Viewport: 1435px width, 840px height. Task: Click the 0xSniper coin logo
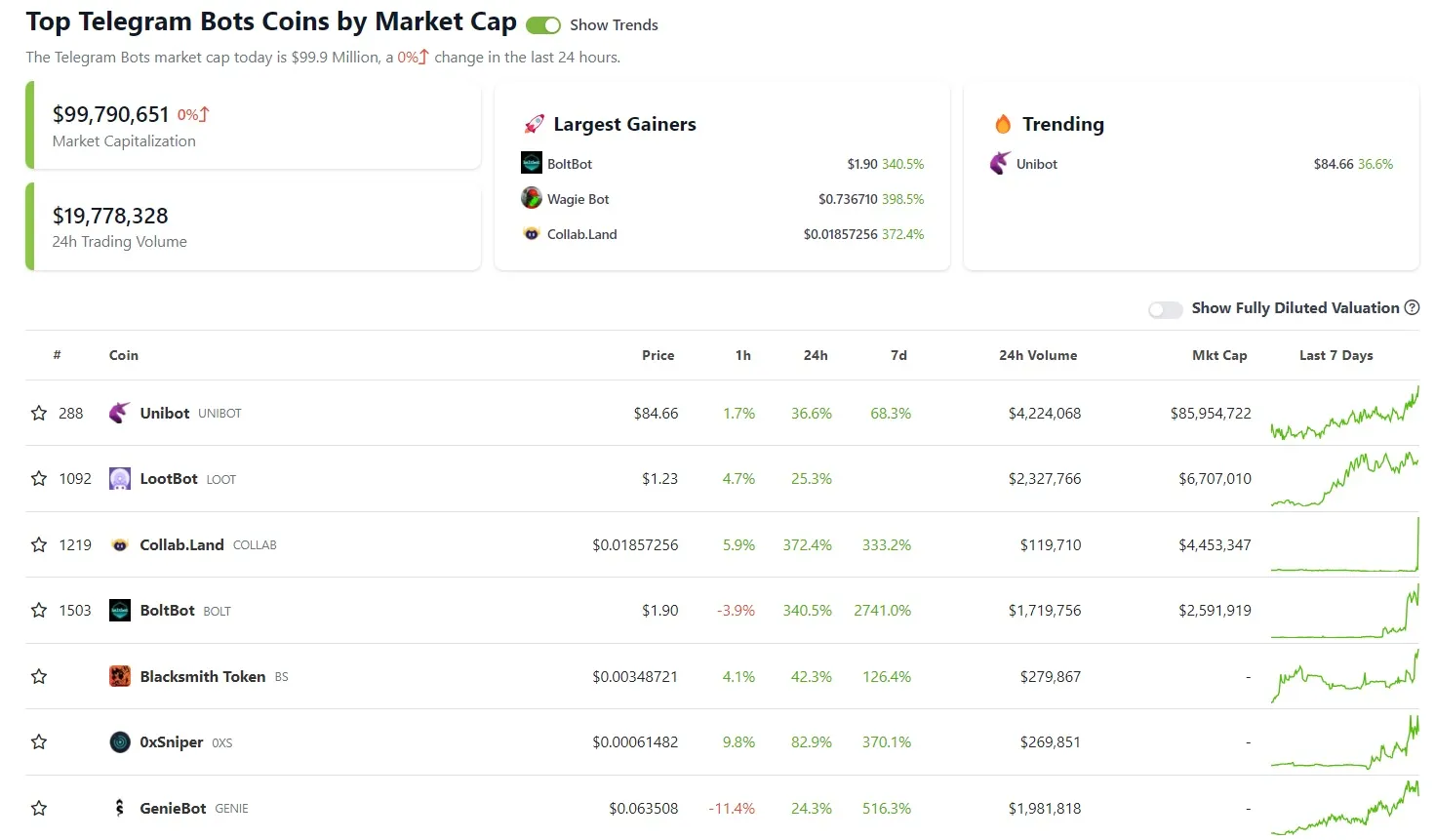click(119, 742)
